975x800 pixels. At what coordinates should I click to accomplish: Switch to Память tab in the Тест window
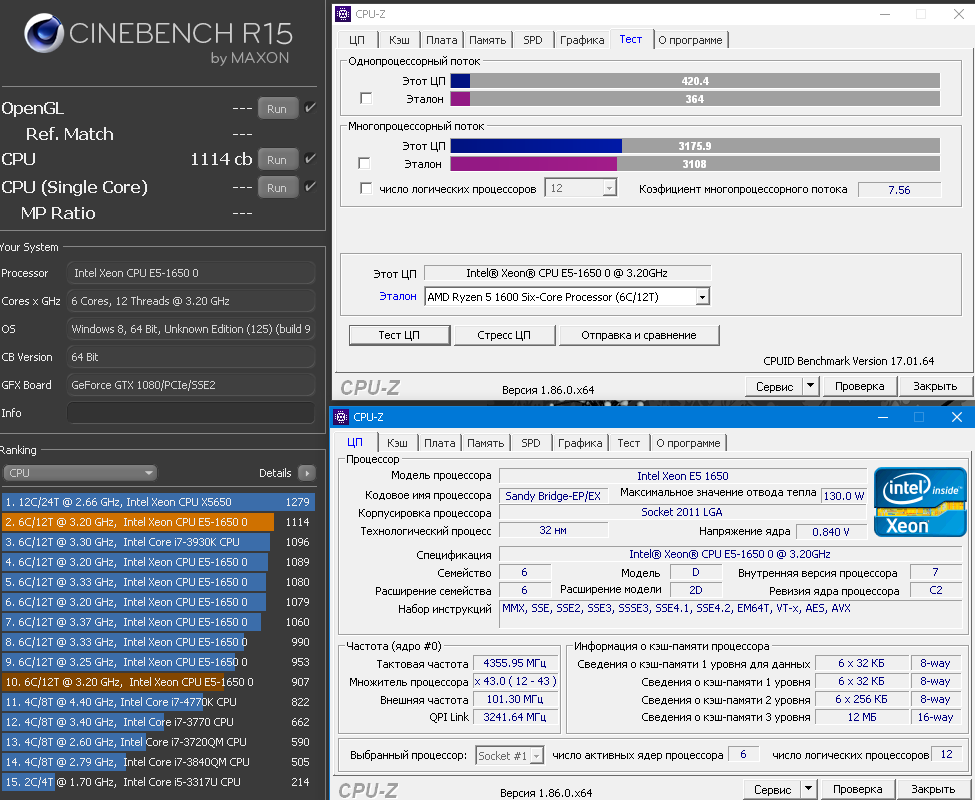pyautogui.click(x=487, y=40)
